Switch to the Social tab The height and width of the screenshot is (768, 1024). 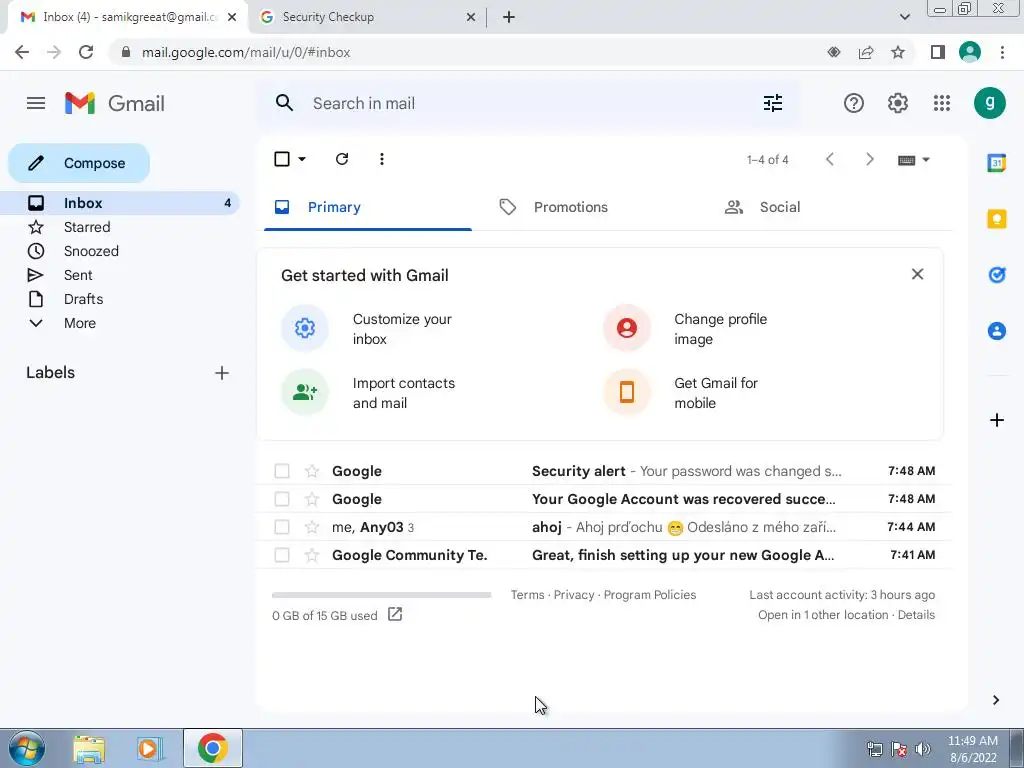click(780, 208)
